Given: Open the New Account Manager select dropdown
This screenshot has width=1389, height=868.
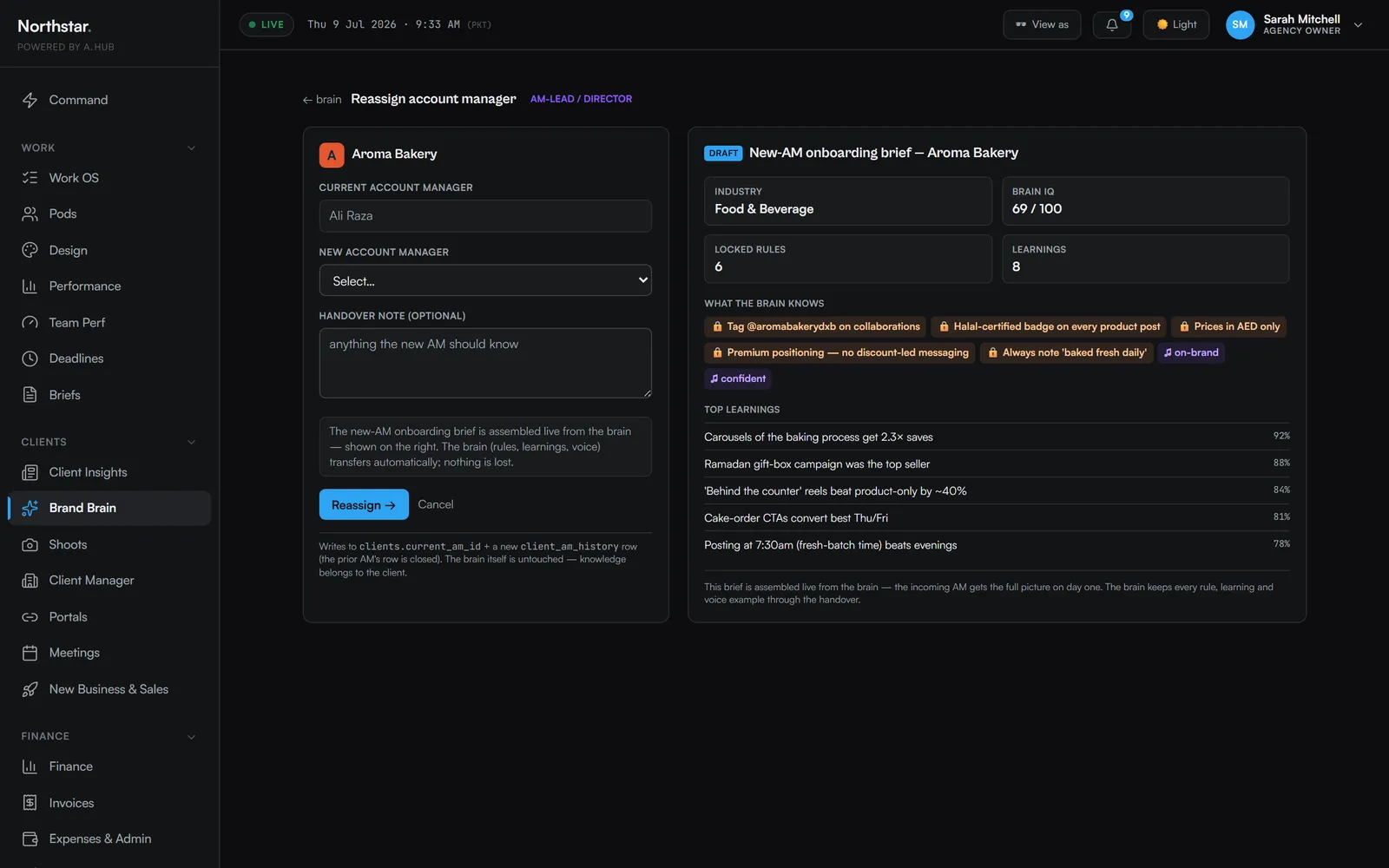Looking at the screenshot, I should 485,280.
